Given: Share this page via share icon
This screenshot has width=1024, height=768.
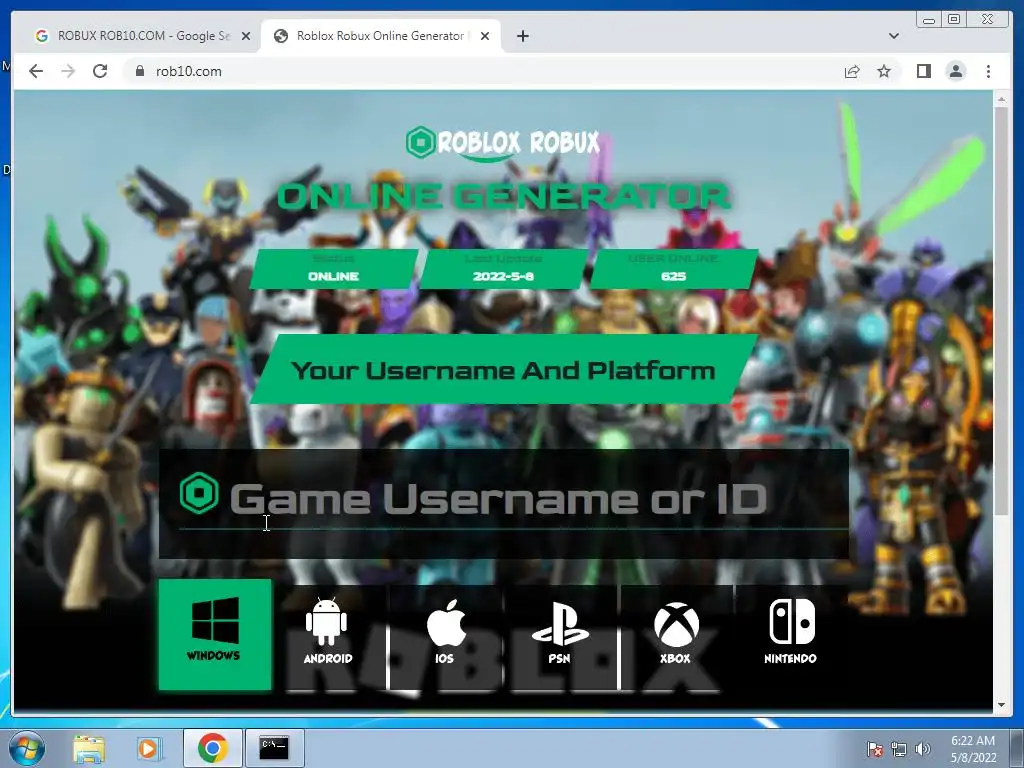Looking at the screenshot, I should point(852,71).
